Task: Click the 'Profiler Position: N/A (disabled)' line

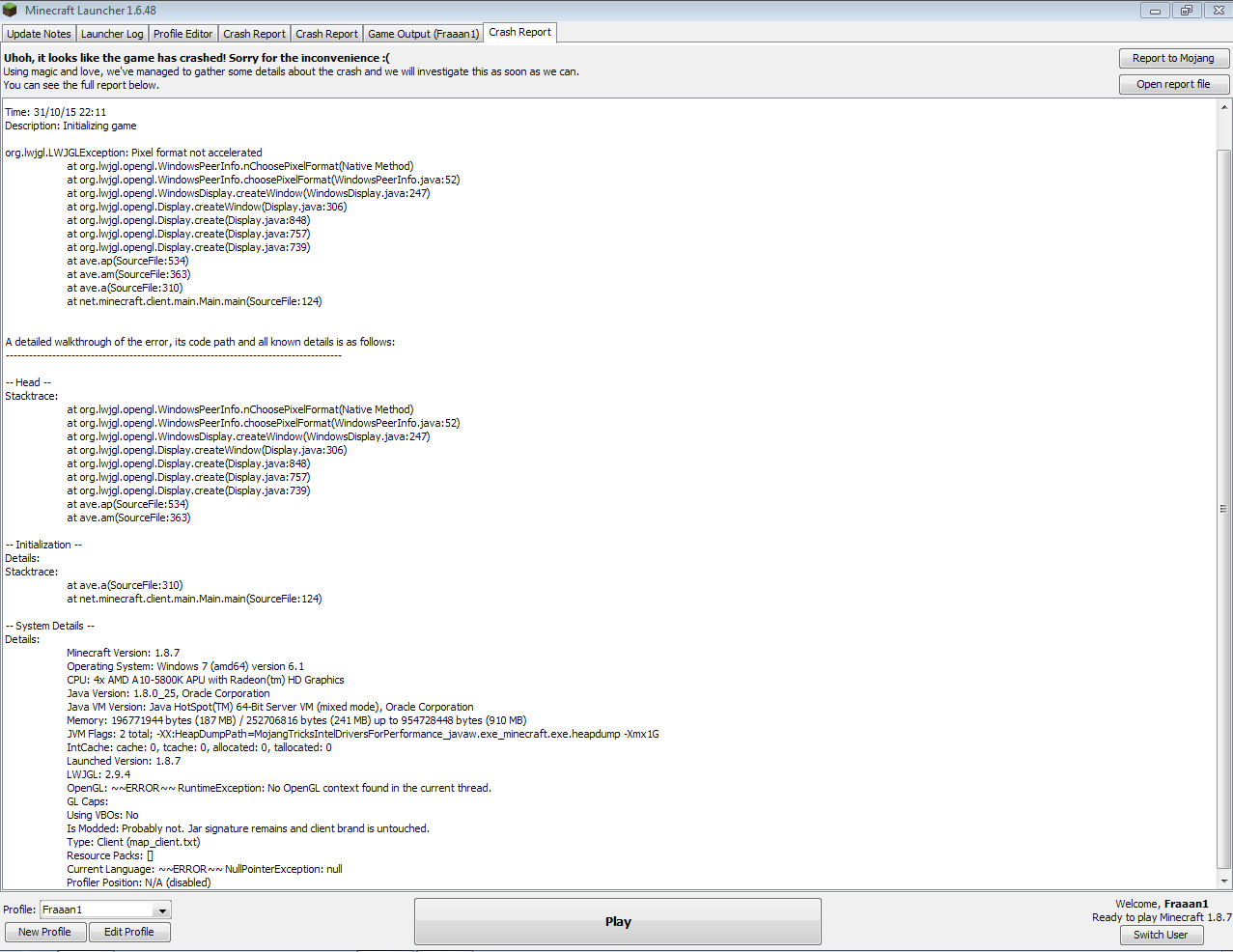Action: click(139, 882)
